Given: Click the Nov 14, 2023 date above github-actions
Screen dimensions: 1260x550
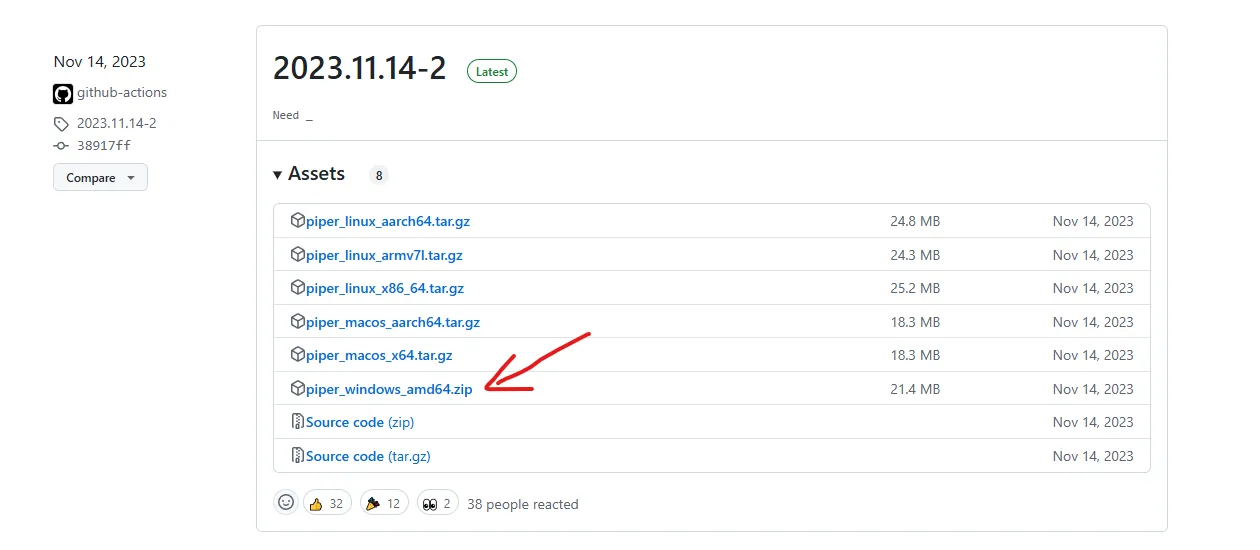Looking at the screenshot, I should click(100, 62).
